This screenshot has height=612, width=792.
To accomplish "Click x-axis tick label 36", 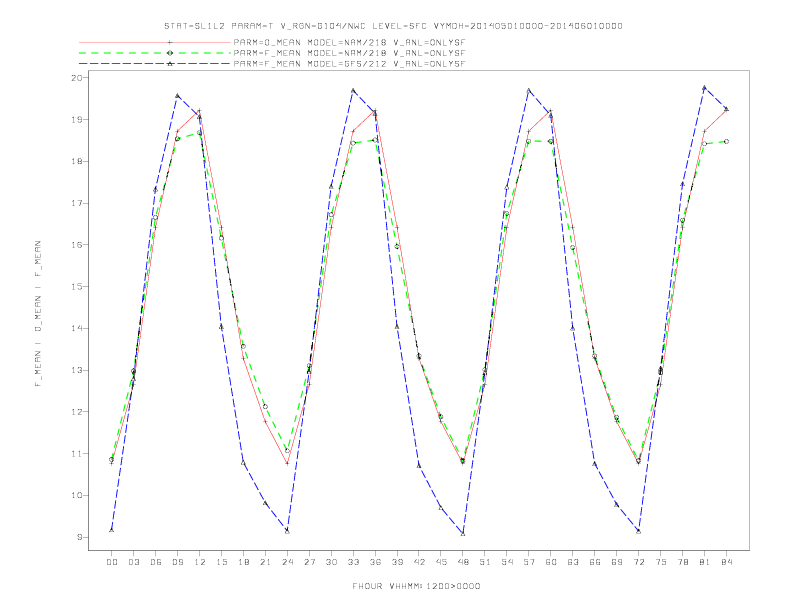I will point(375,562).
